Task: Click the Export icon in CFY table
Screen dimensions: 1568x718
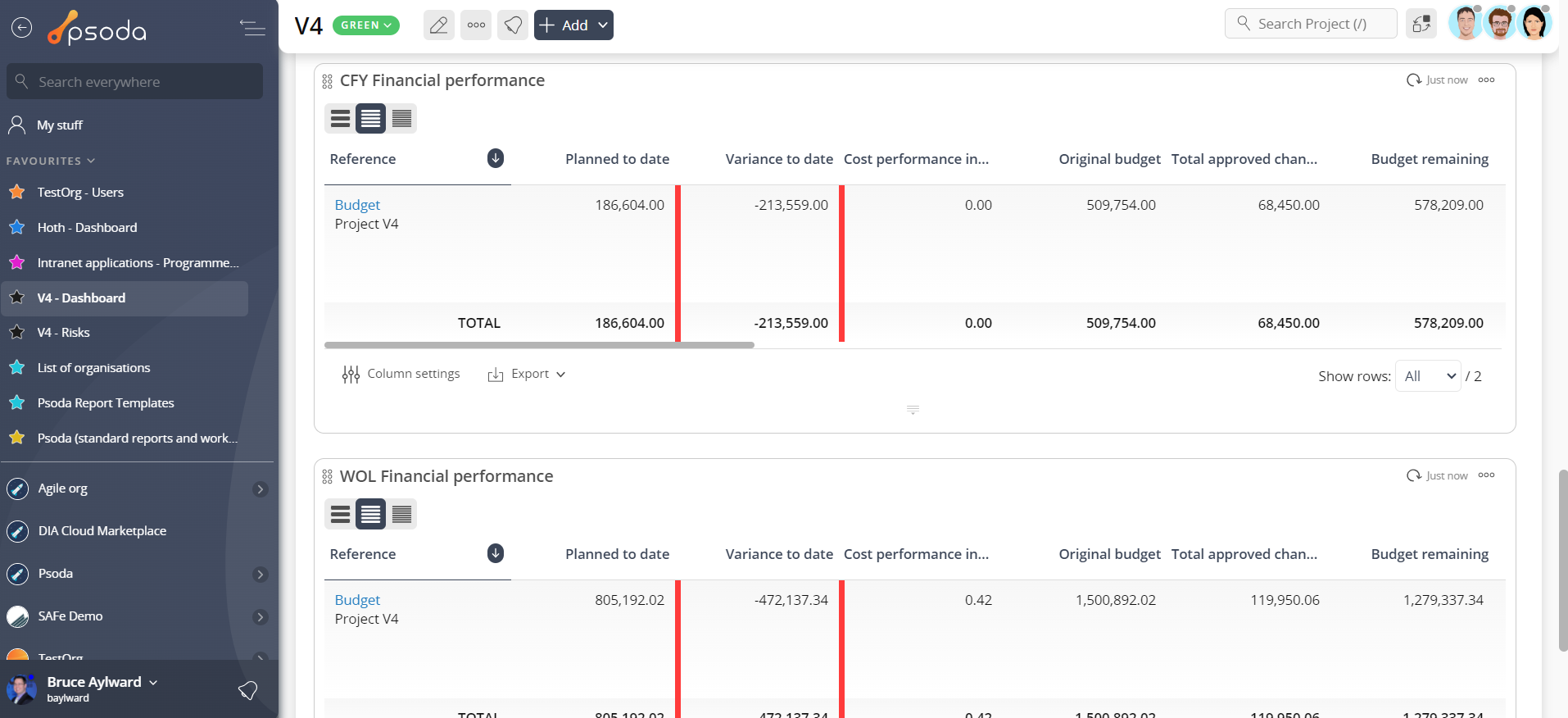Action: pyautogui.click(x=496, y=375)
